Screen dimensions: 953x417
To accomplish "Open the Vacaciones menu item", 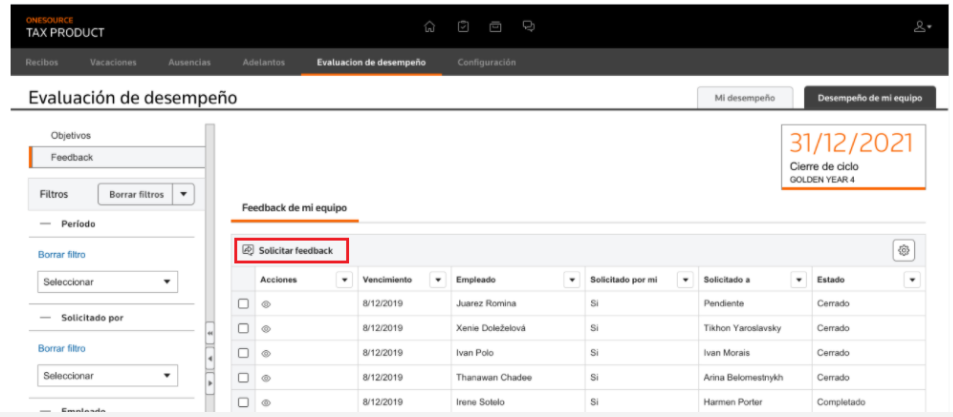I will (x=113, y=63).
